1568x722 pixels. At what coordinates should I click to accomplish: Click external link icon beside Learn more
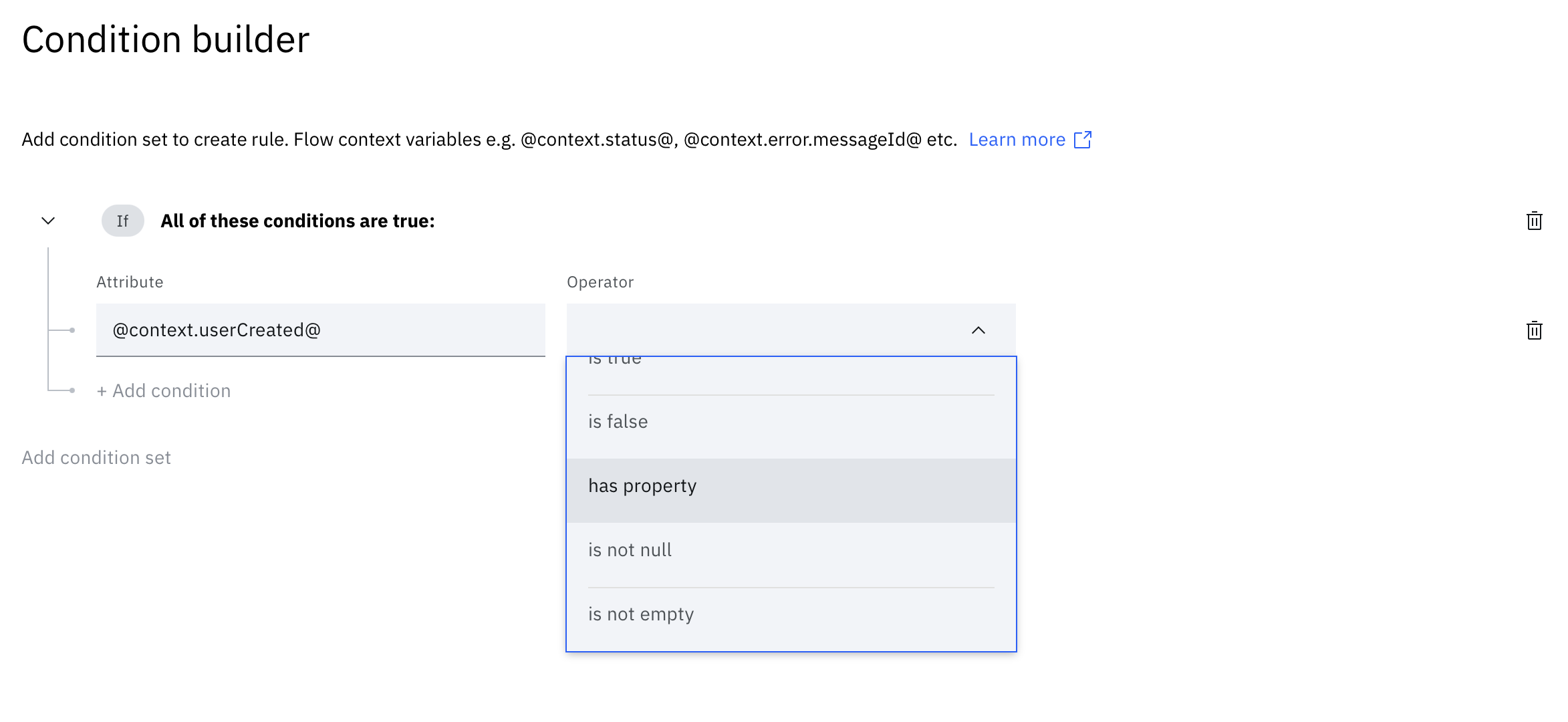click(x=1083, y=140)
